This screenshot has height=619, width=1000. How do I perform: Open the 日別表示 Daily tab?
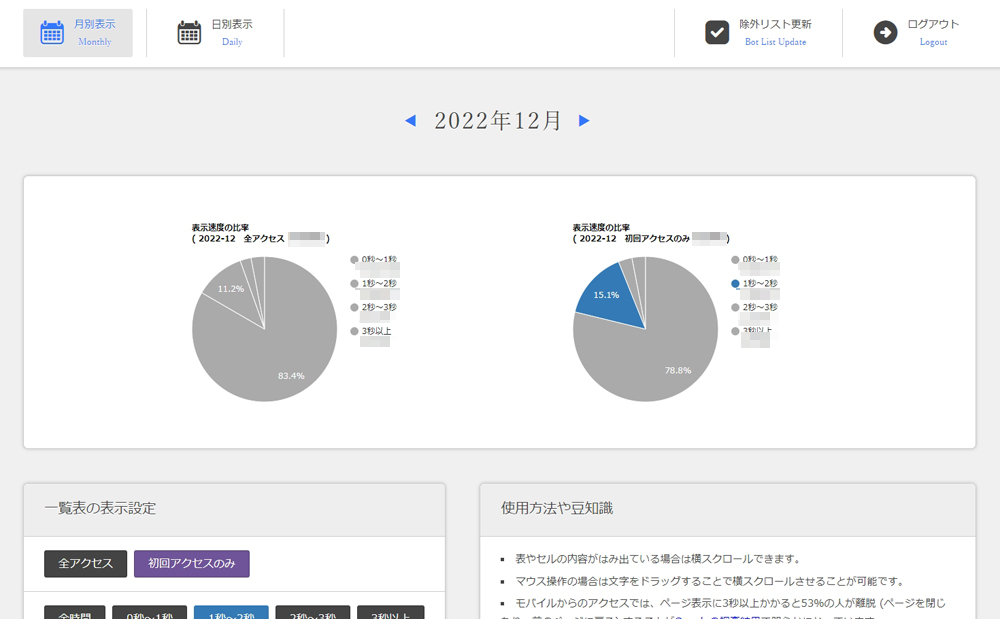point(215,33)
